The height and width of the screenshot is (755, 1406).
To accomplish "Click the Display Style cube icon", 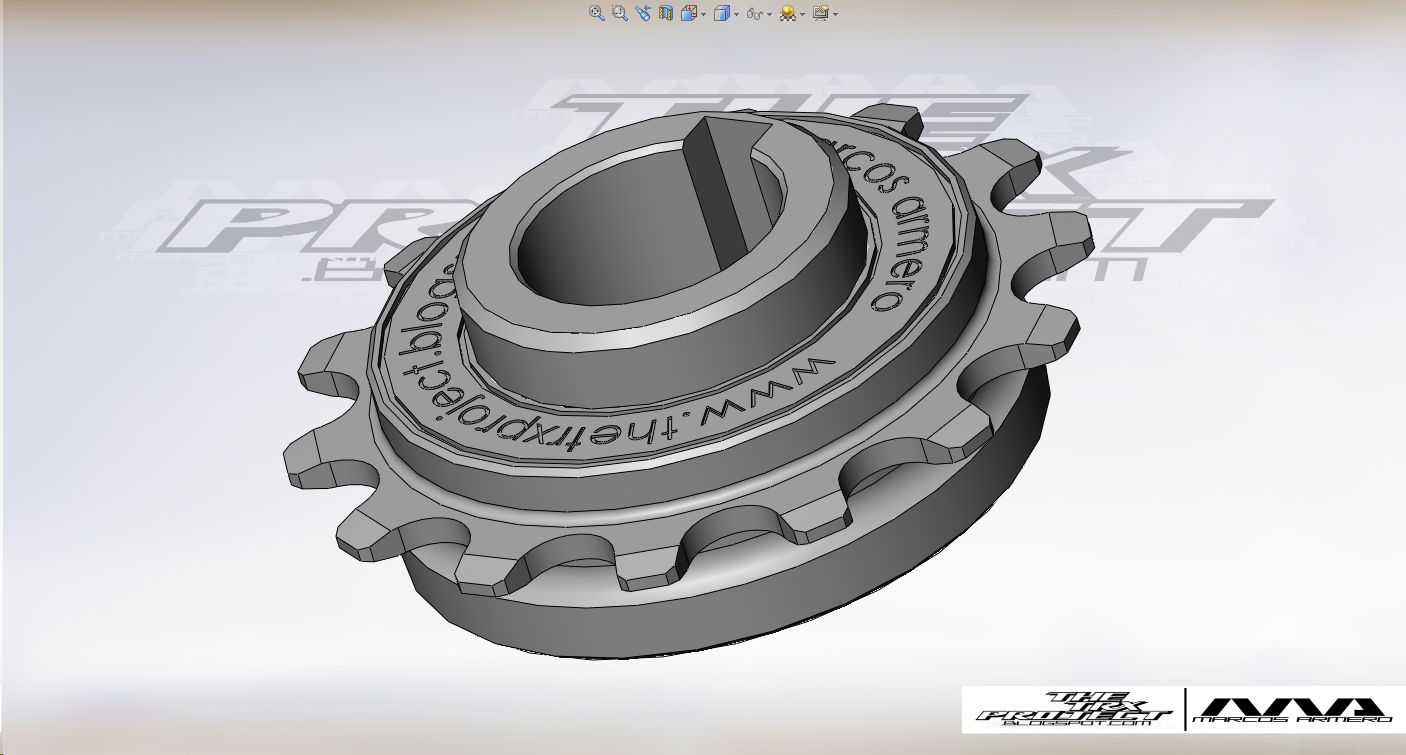I will [x=722, y=13].
